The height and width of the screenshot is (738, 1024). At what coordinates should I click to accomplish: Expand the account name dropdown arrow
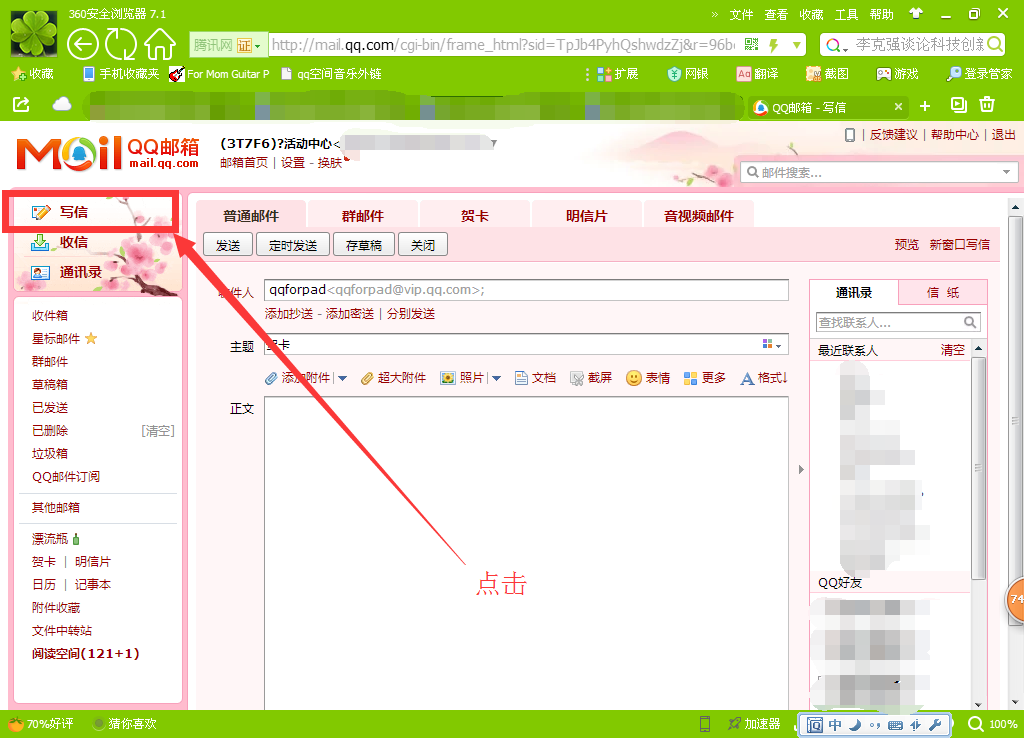[494, 143]
